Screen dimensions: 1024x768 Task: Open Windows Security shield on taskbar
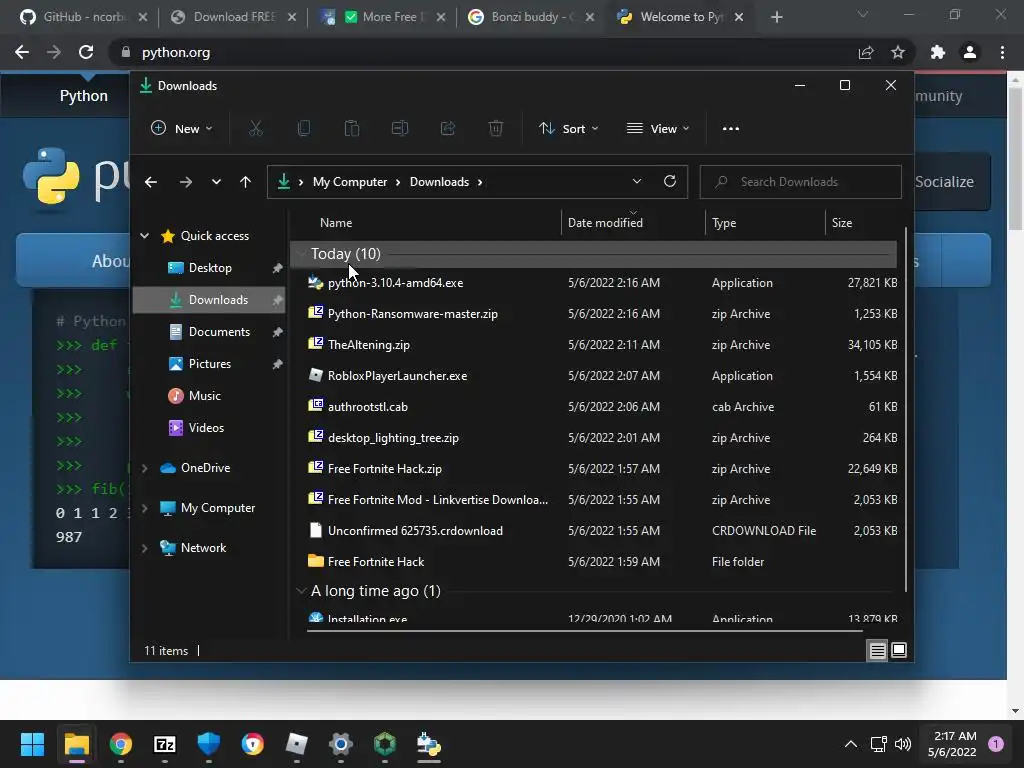pos(208,744)
